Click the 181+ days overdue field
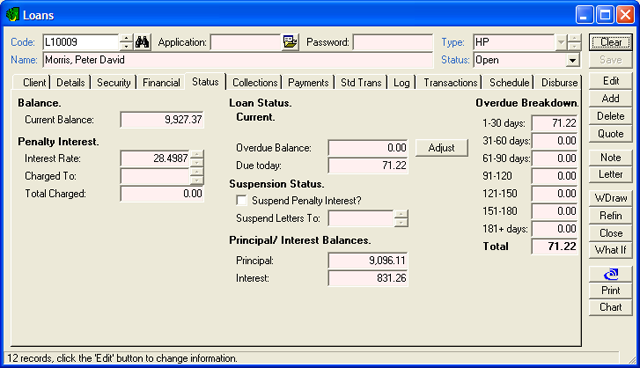The width and height of the screenshot is (640, 368). (555, 229)
